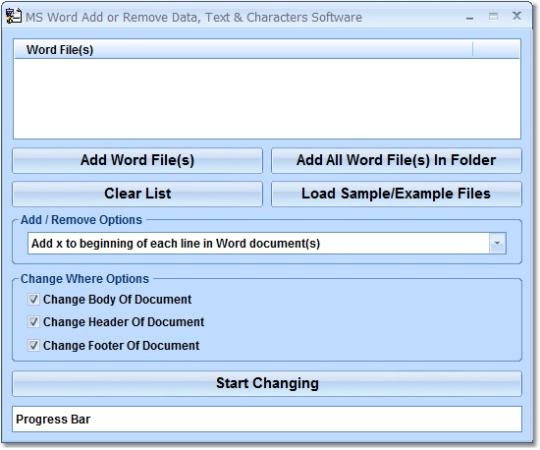The image size is (540, 450).
Task: Click the Word File(s) column header
Action: click(243, 50)
